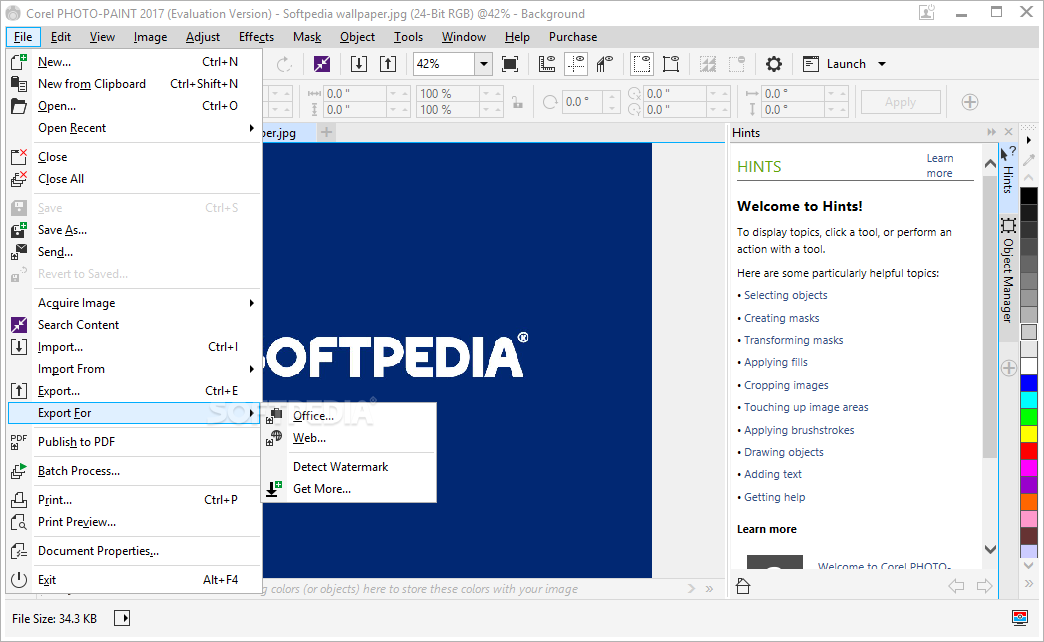This screenshot has height=642, width=1044.
Task: Click the Hints home icon
Action: pos(743,586)
